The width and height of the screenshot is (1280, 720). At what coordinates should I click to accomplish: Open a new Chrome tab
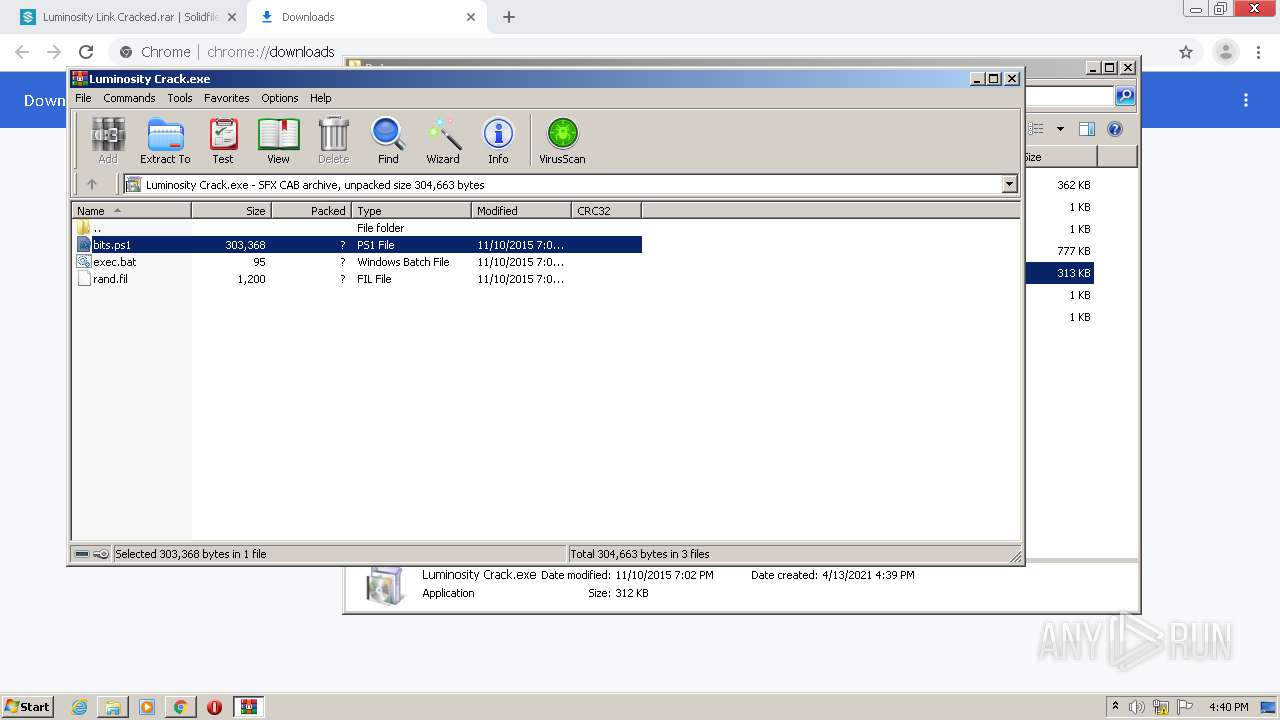tap(509, 17)
